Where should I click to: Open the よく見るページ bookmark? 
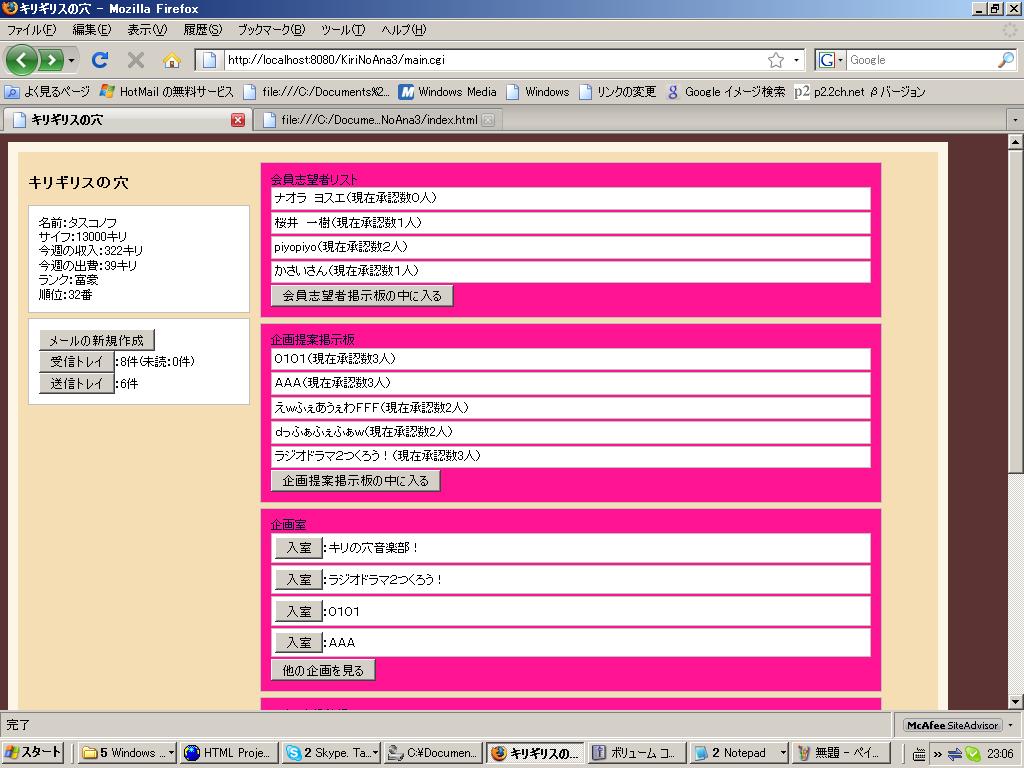pos(47,92)
